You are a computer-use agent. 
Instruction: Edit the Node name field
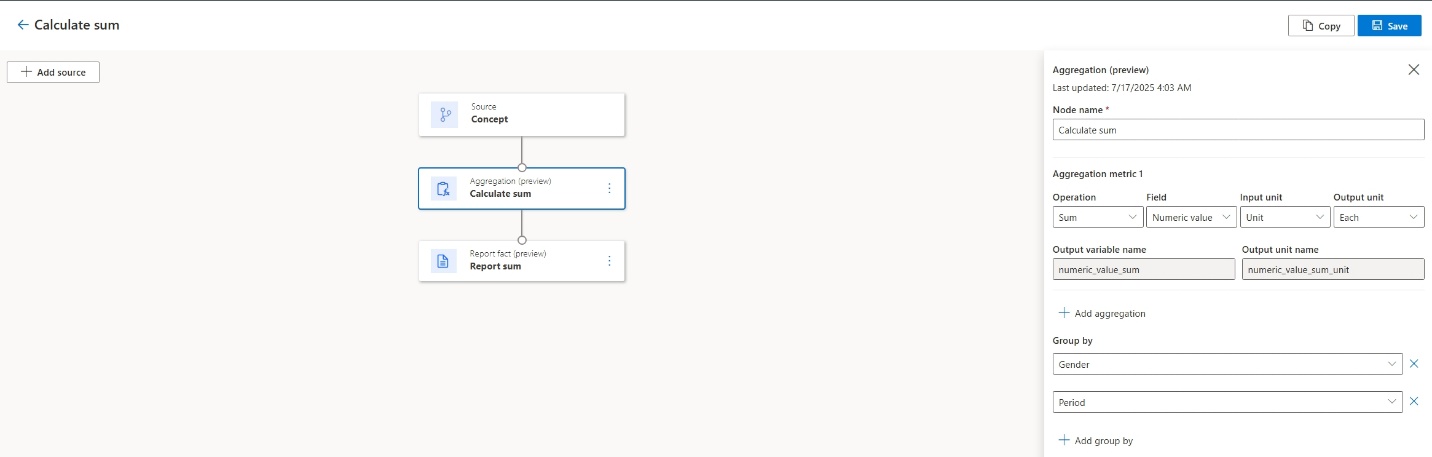click(x=1238, y=130)
